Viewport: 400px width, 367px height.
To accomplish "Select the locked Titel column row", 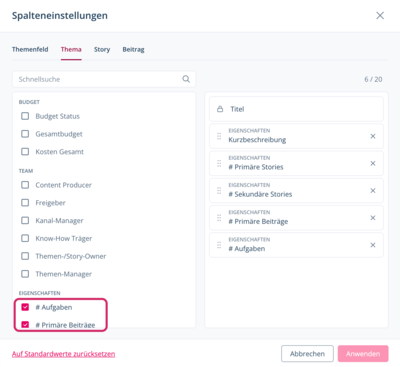I will click(296, 109).
